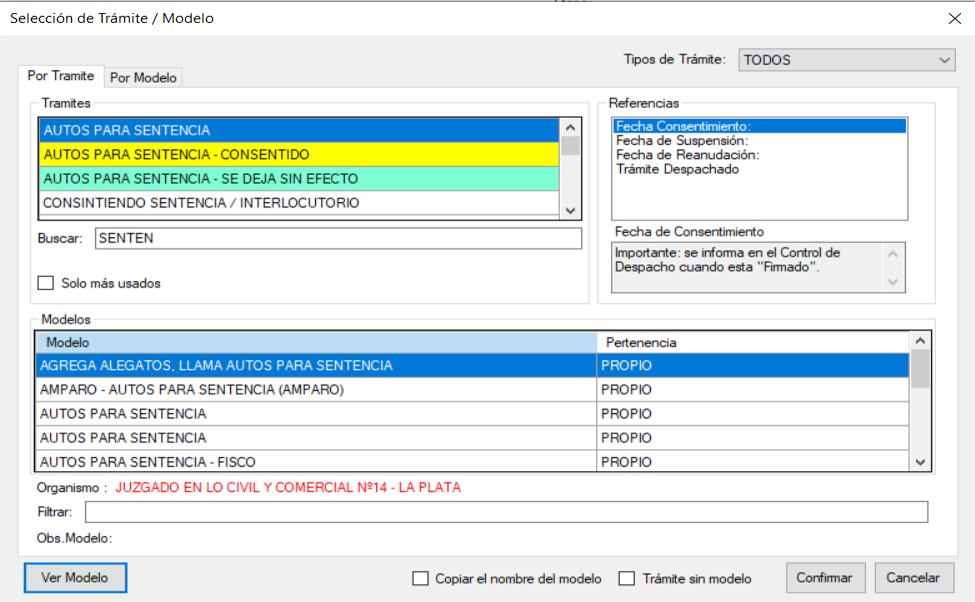Select CONSINTIENDO SENTENCIA / INTERLOCUTORIO tramite
Viewport: 975px width, 602px height.
click(298, 203)
